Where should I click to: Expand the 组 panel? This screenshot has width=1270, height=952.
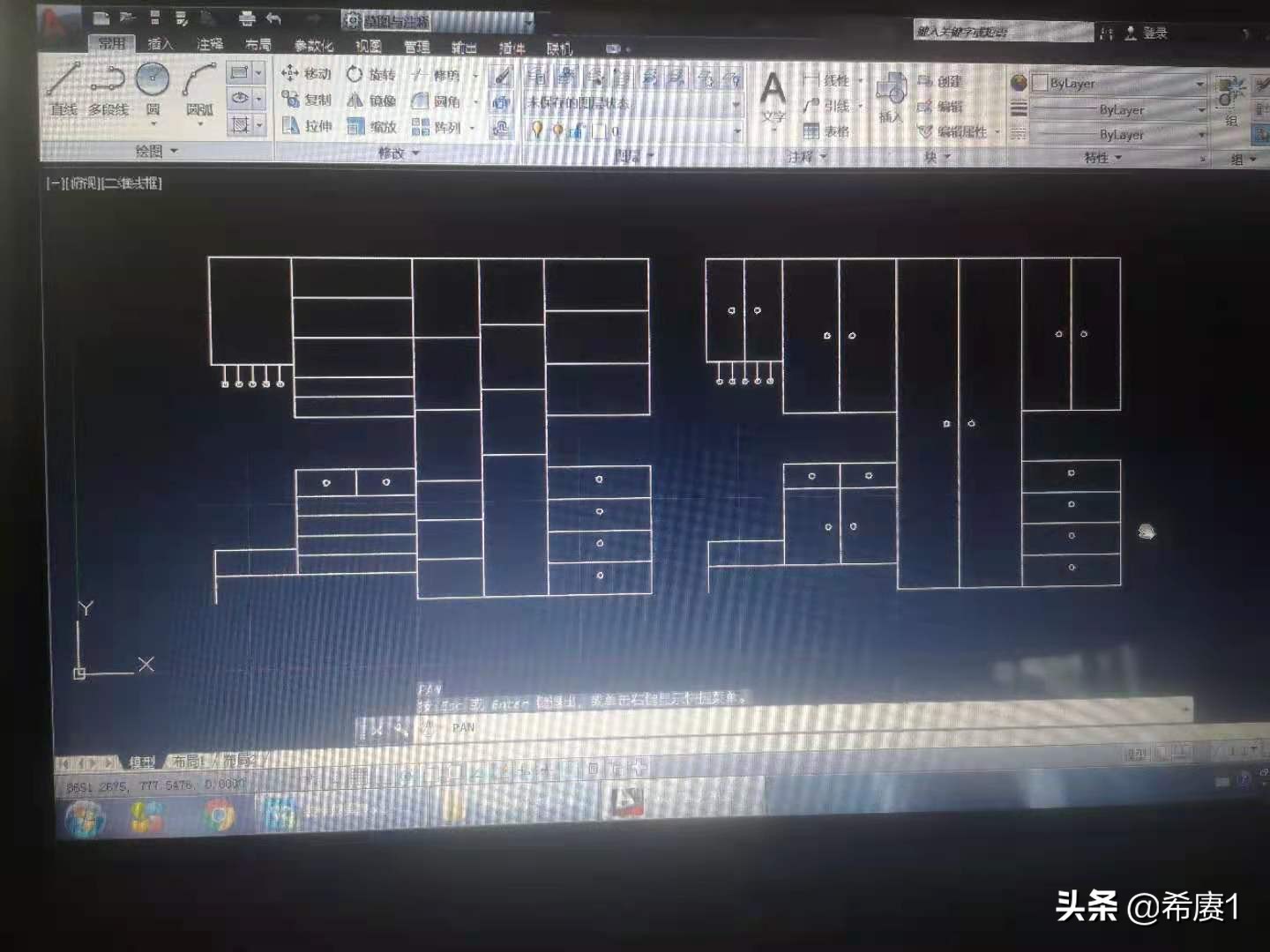pos(1244,160)
